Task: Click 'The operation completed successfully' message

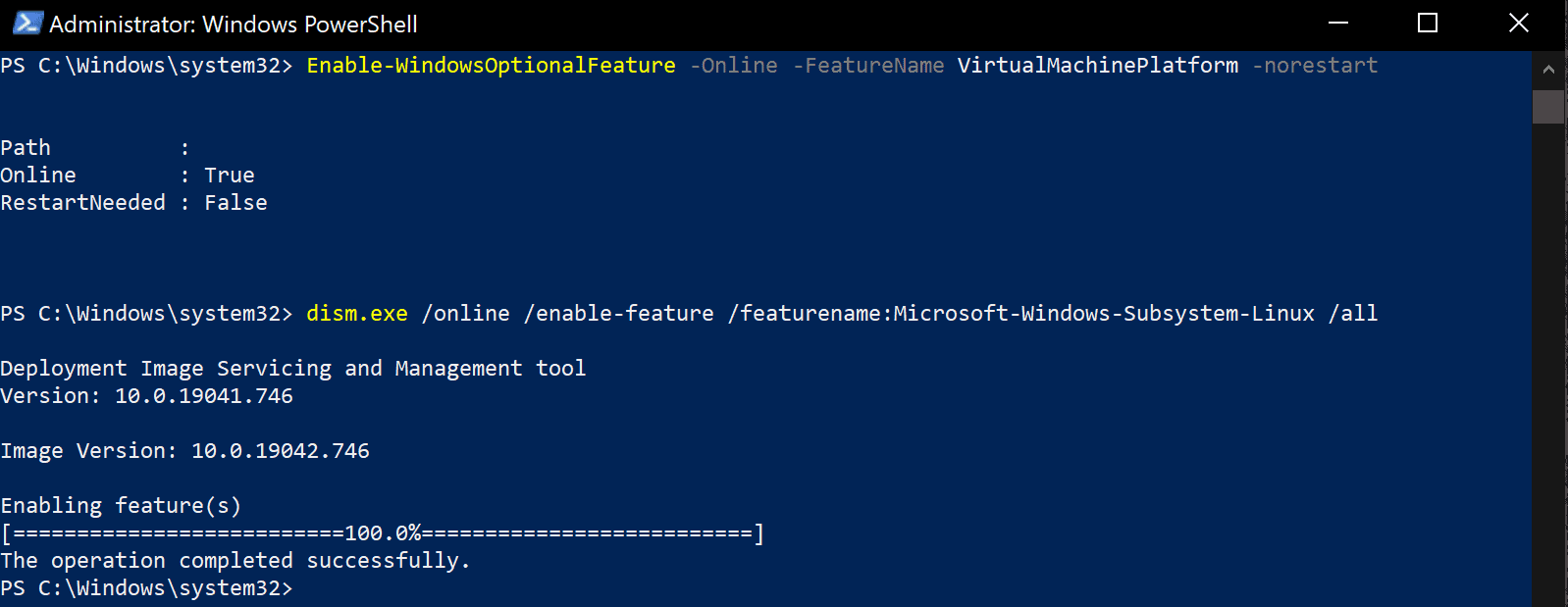Action: click(x=235, y=561)
